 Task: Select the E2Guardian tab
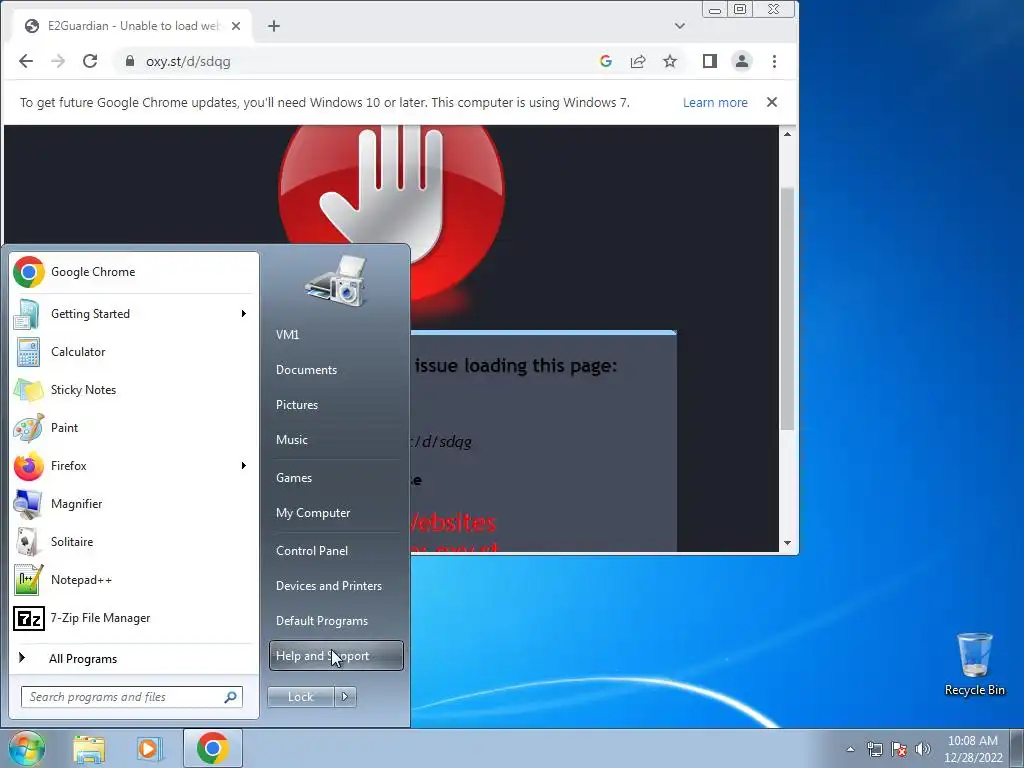point(133,26)
